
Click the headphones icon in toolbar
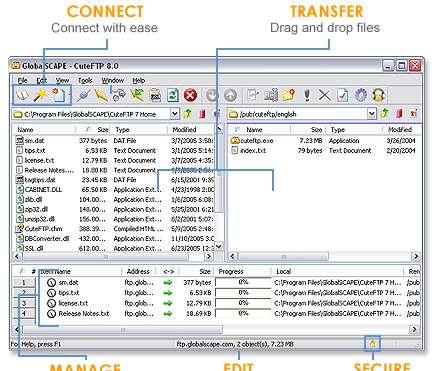point(378,95)
